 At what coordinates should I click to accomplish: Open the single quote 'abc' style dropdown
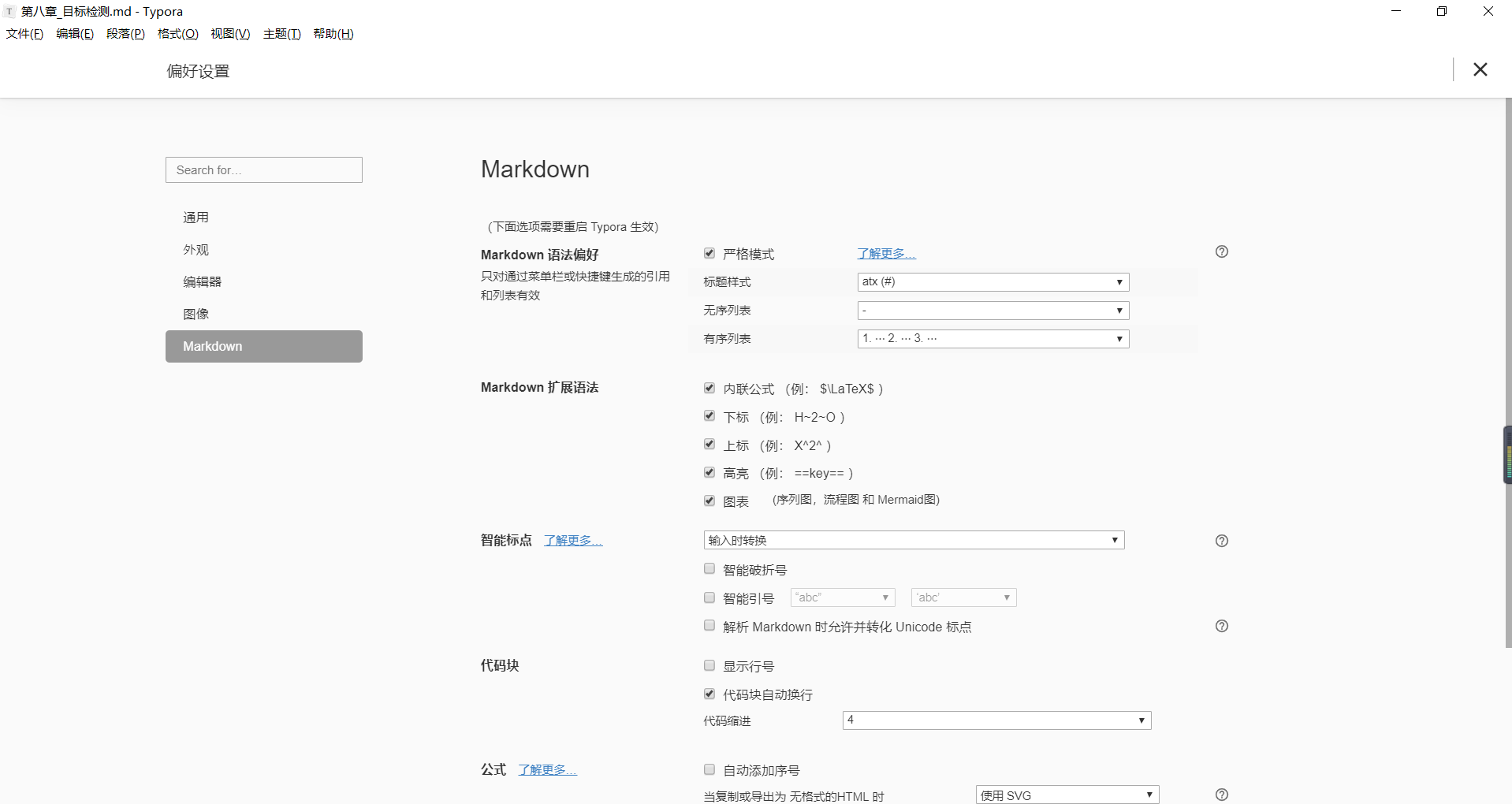tap(964, 597)
